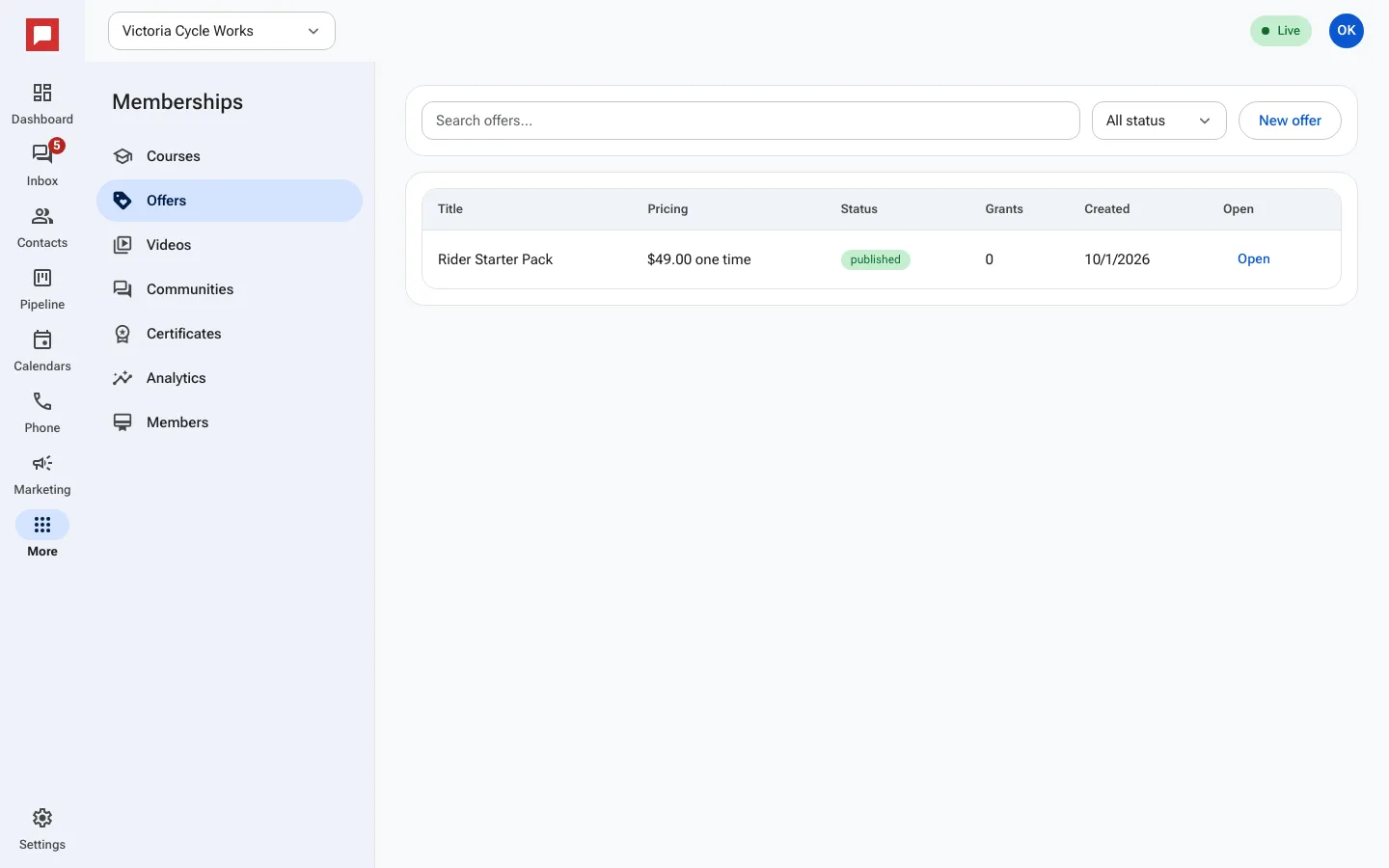Go to Contacts people icon
The width and height of the screenshot is (1389, 868).
pyautogui.click(x=42, y=216)
